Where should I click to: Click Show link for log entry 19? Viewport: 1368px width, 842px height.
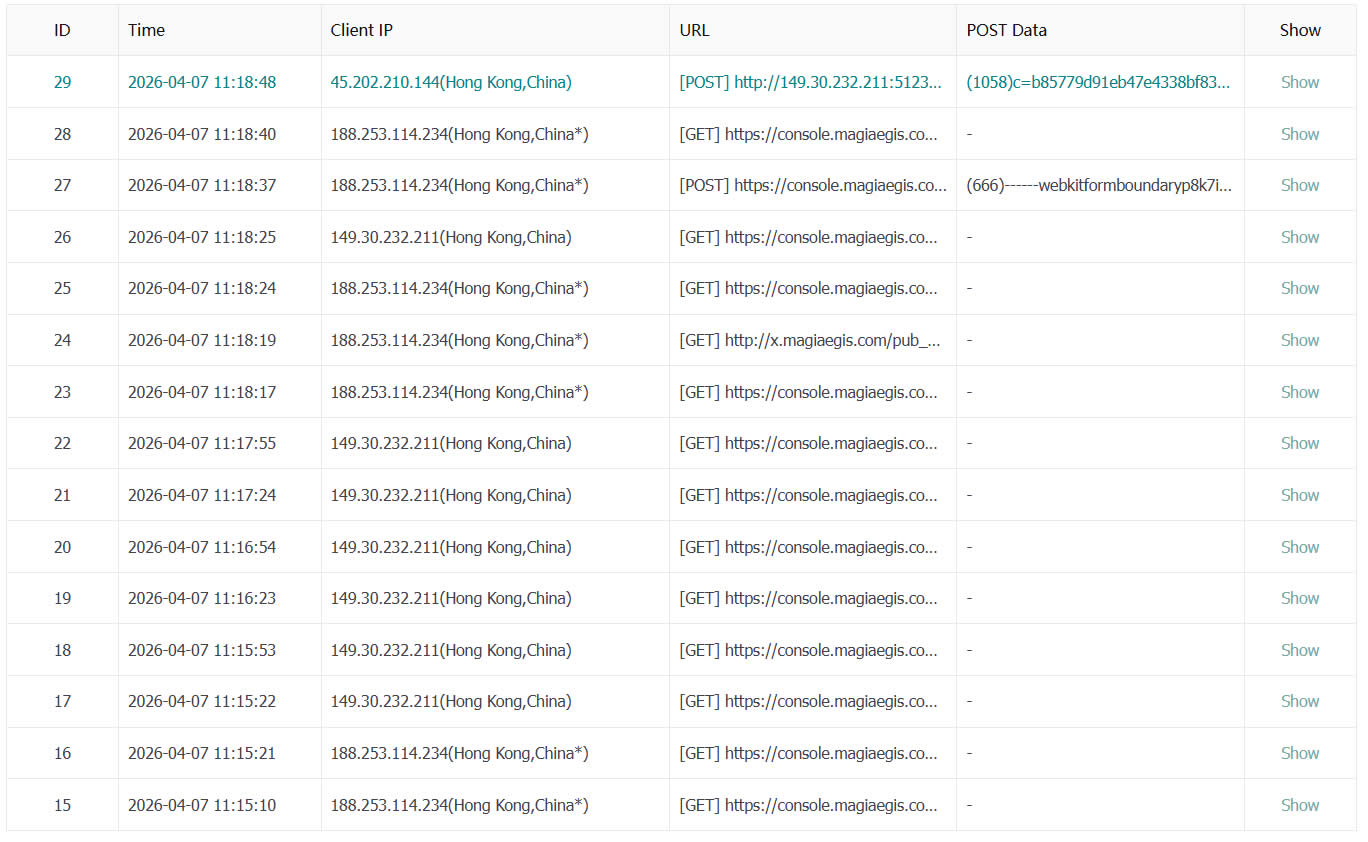point(1299,598)
